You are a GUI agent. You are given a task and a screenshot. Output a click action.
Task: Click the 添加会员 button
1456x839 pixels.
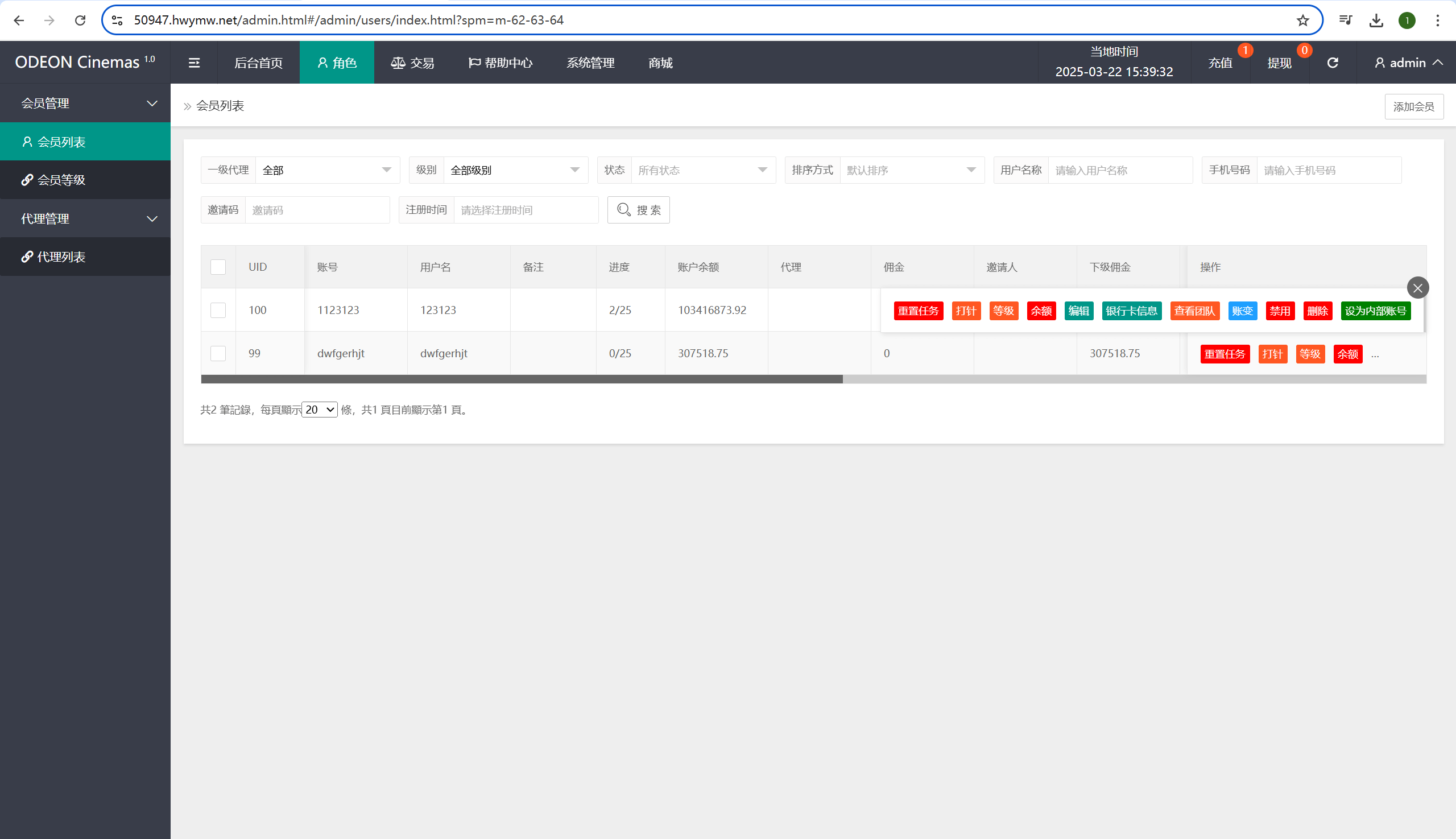tap(1413, 106)
